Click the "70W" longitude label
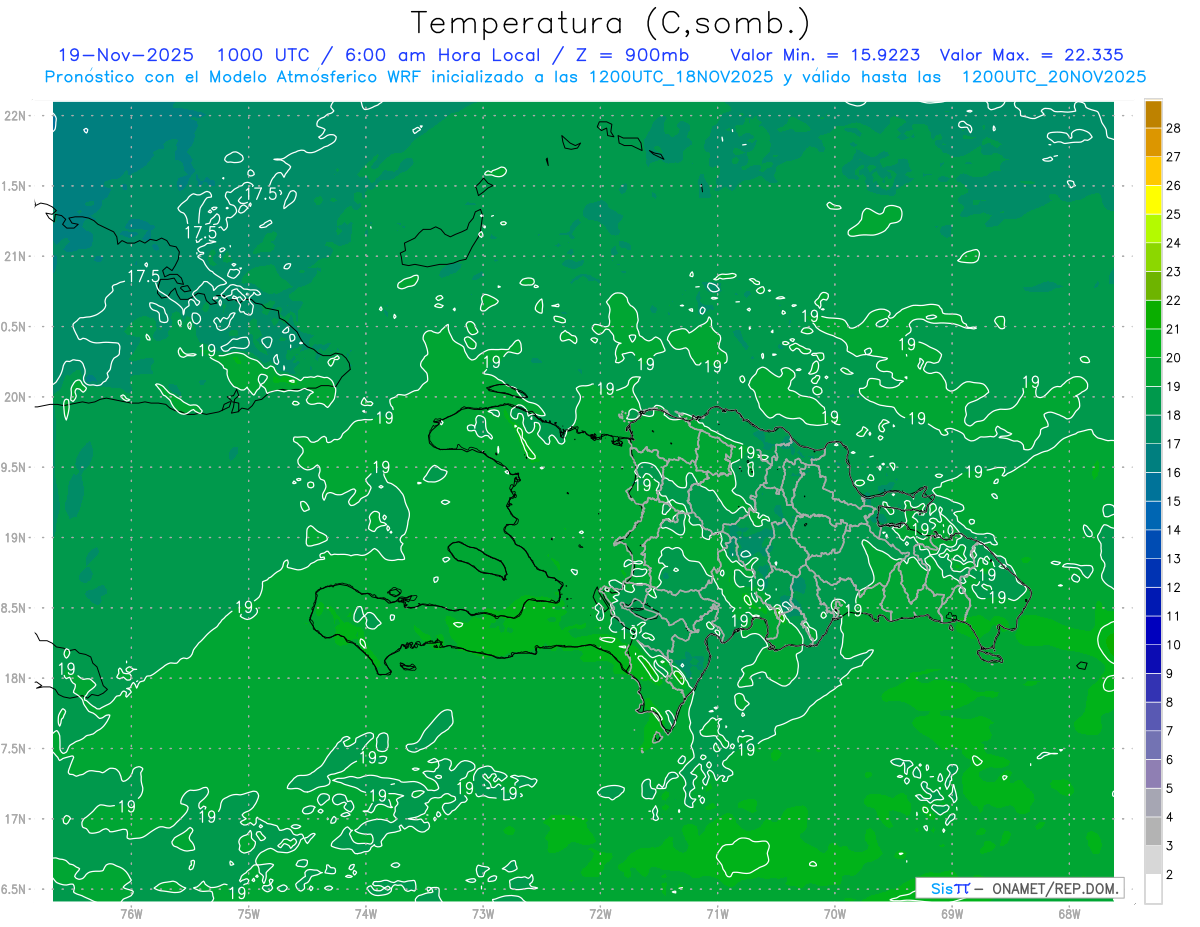This screenshot has height=927, width=1200. point(835,914)
